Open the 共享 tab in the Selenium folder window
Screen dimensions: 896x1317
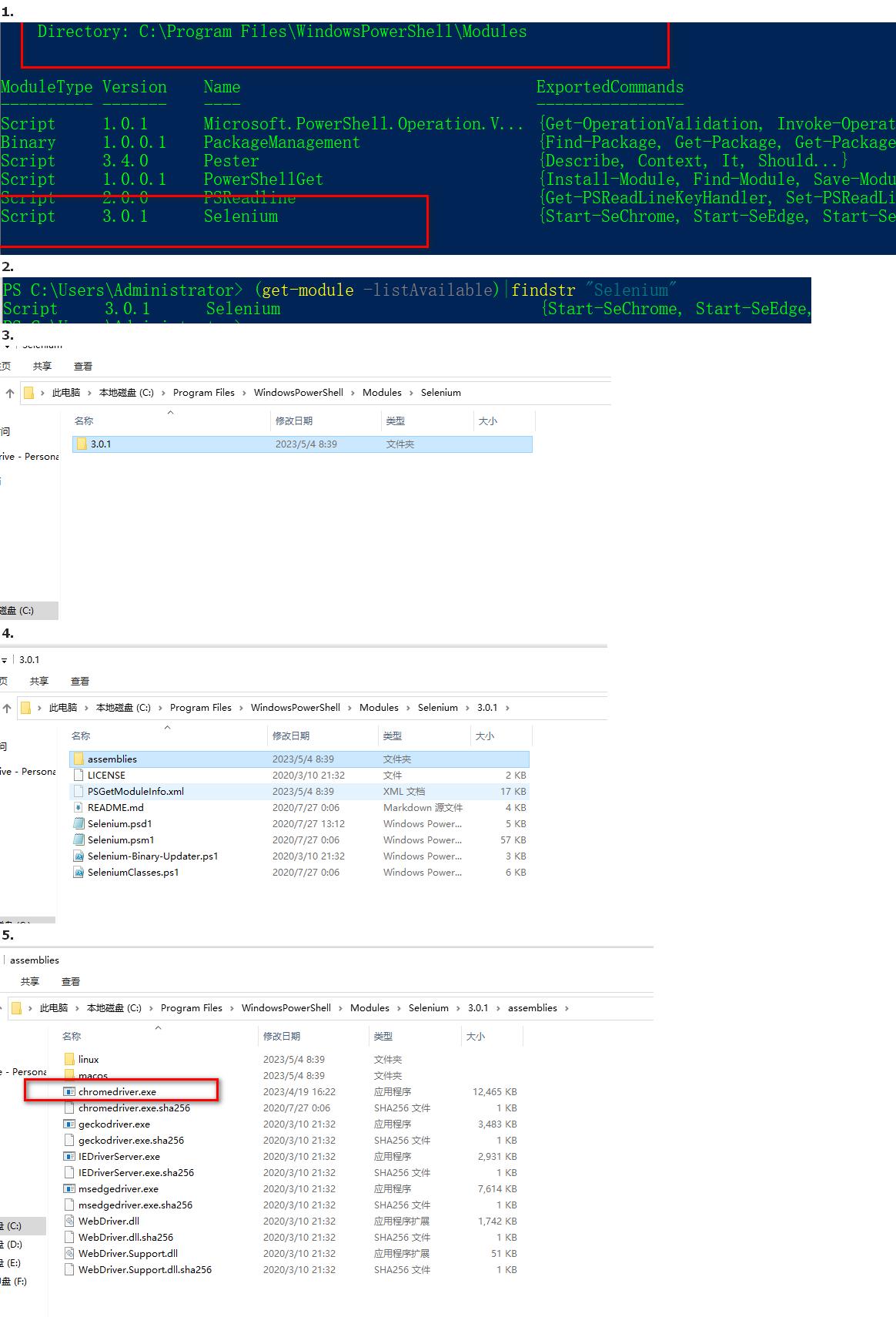(x=42, y=367)
